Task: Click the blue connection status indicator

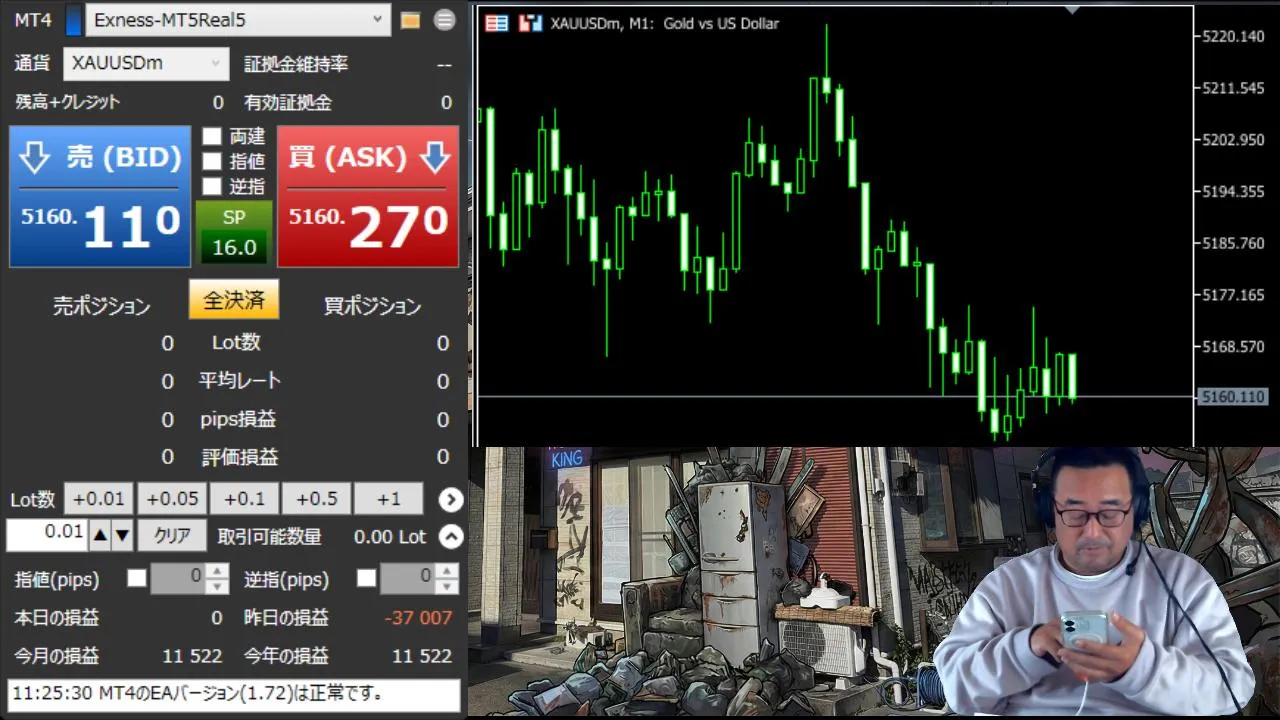Action: pyautogui.click(x=73, y=20)
